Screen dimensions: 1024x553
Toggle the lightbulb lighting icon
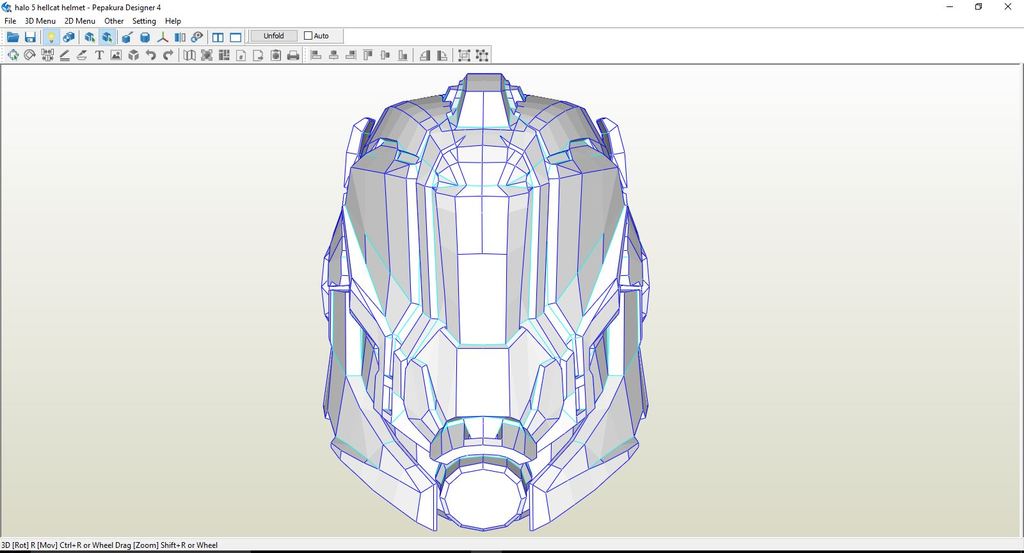click(x=51, y=37)
